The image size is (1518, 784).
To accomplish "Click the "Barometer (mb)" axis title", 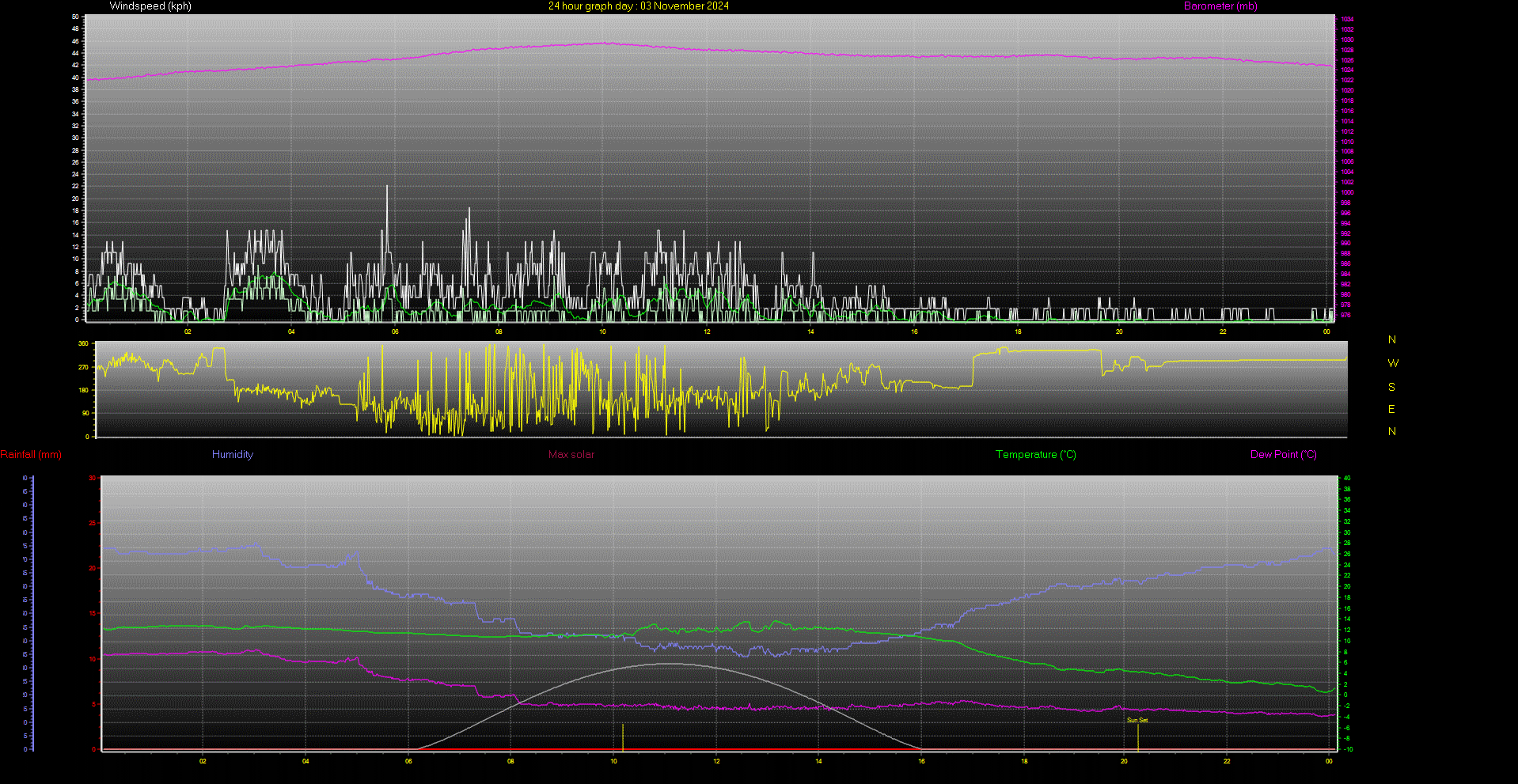I will coord(1220,6).
